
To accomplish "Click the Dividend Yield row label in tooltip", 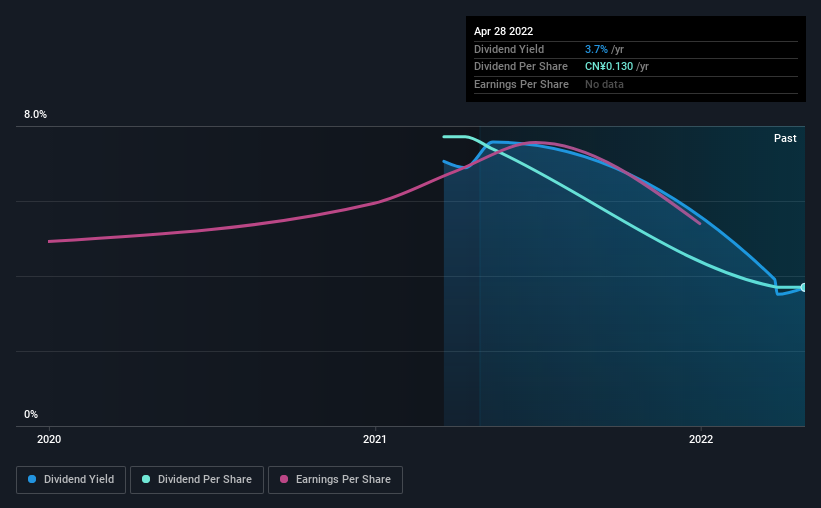I will (x=509, y=49).
